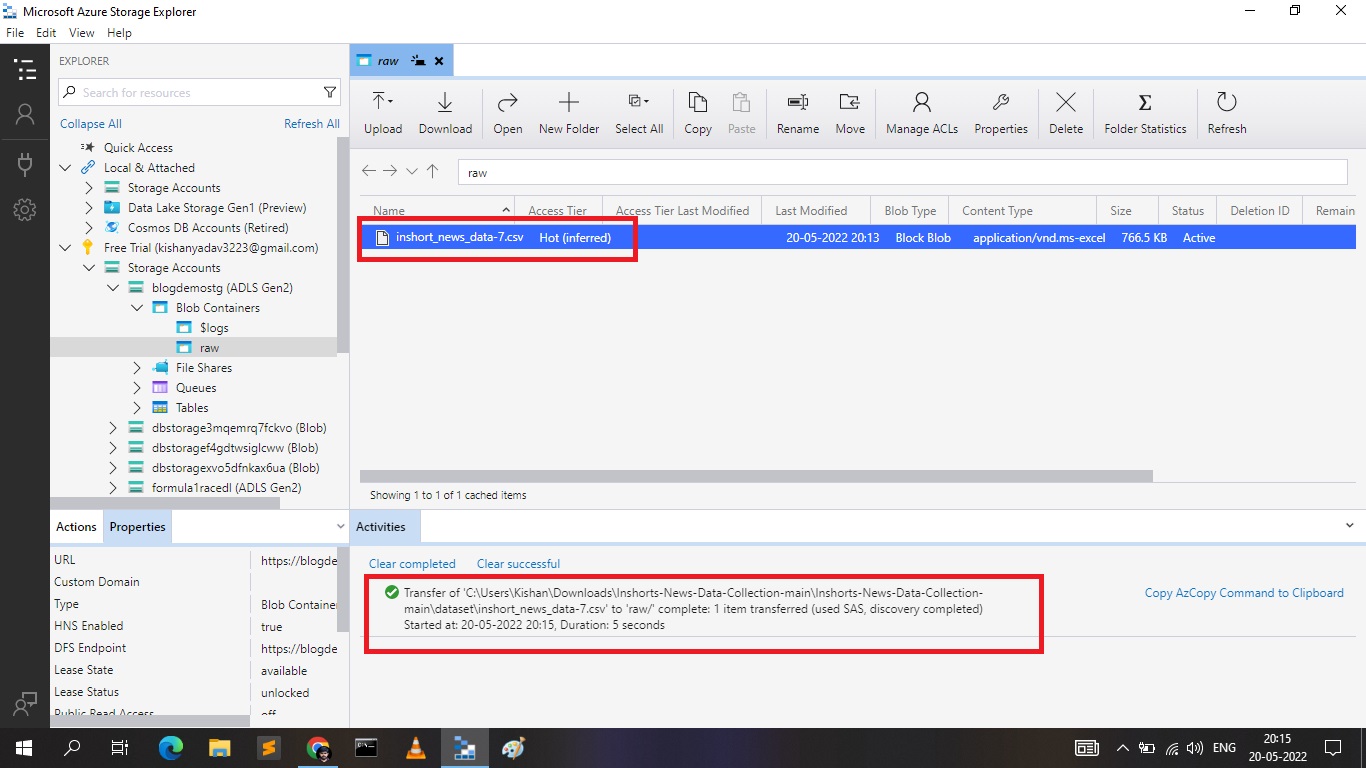Select the inshort_news_data-7.csv file row

tap(858, 238)
